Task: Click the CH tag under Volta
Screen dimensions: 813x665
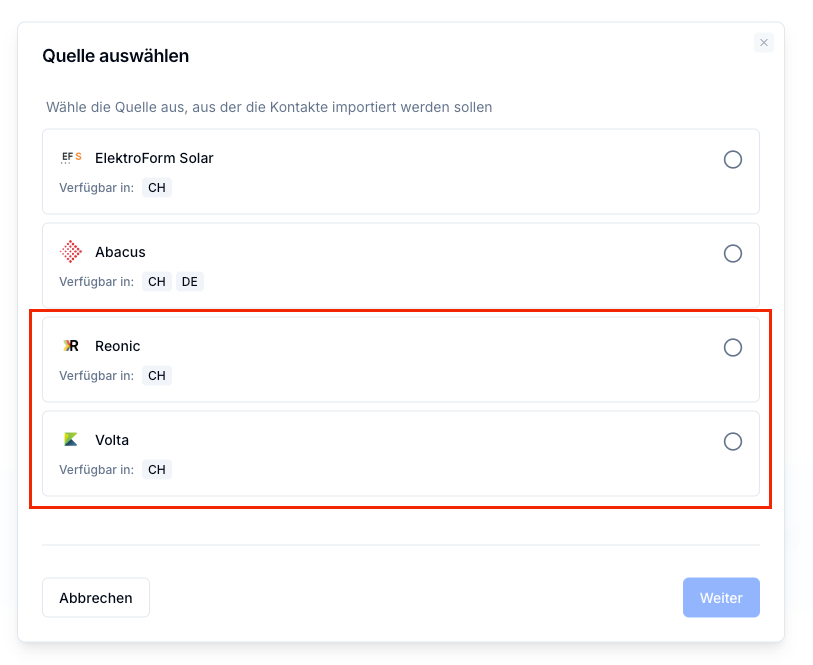Action: click(157, 470)
